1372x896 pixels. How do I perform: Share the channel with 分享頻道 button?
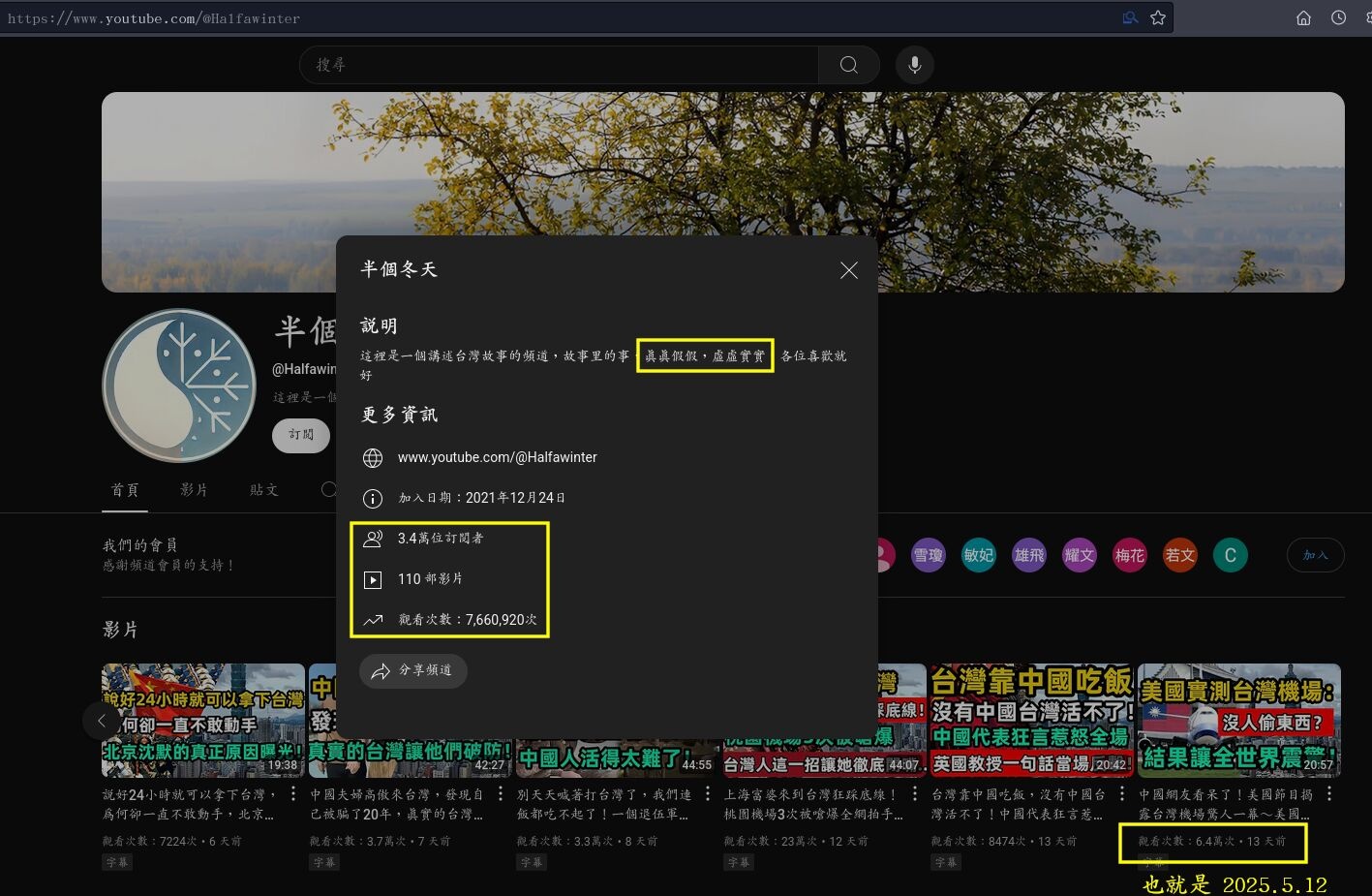(413, 670)
